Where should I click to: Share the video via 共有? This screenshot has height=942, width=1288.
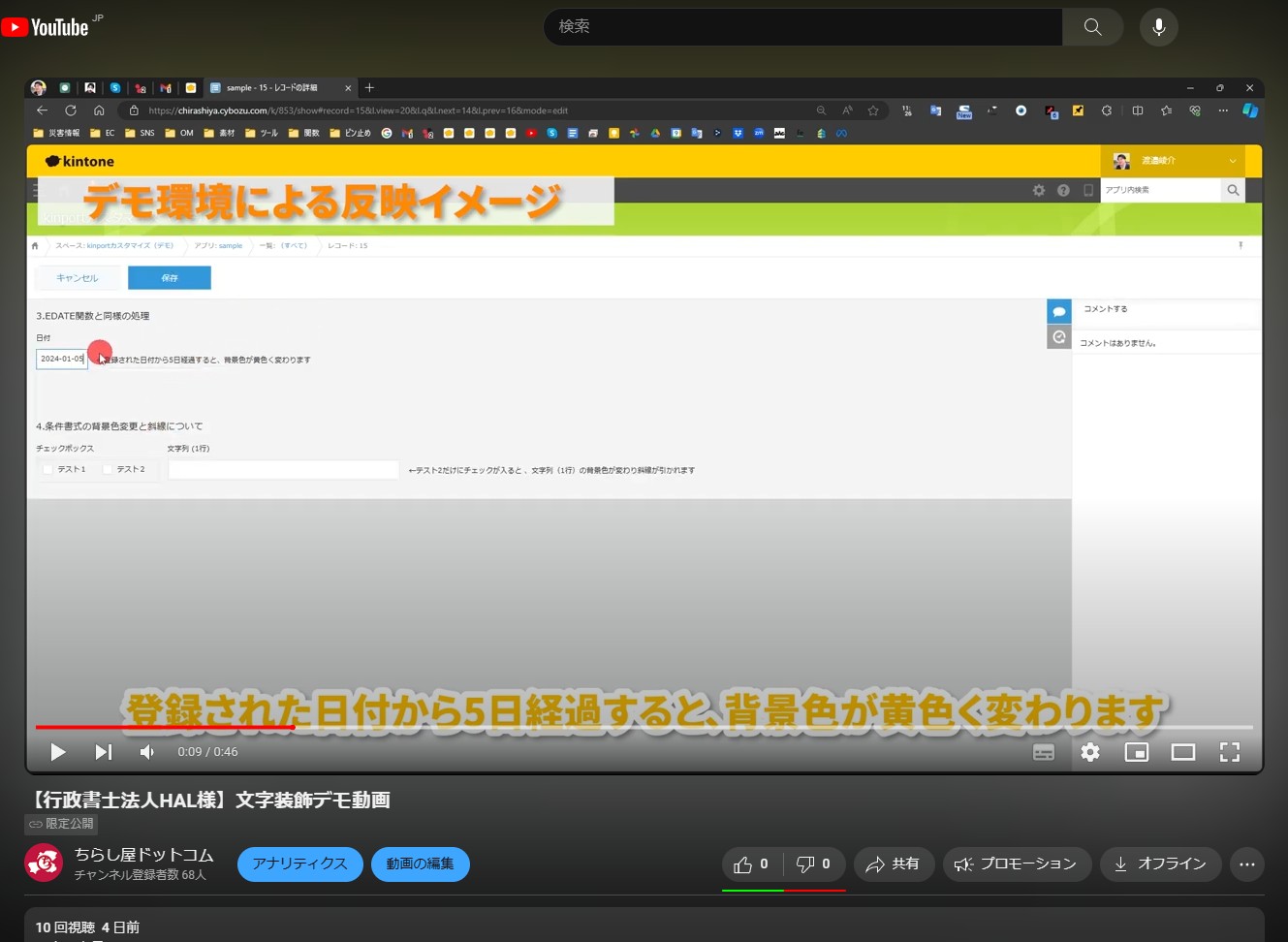(x=893, y=863)
